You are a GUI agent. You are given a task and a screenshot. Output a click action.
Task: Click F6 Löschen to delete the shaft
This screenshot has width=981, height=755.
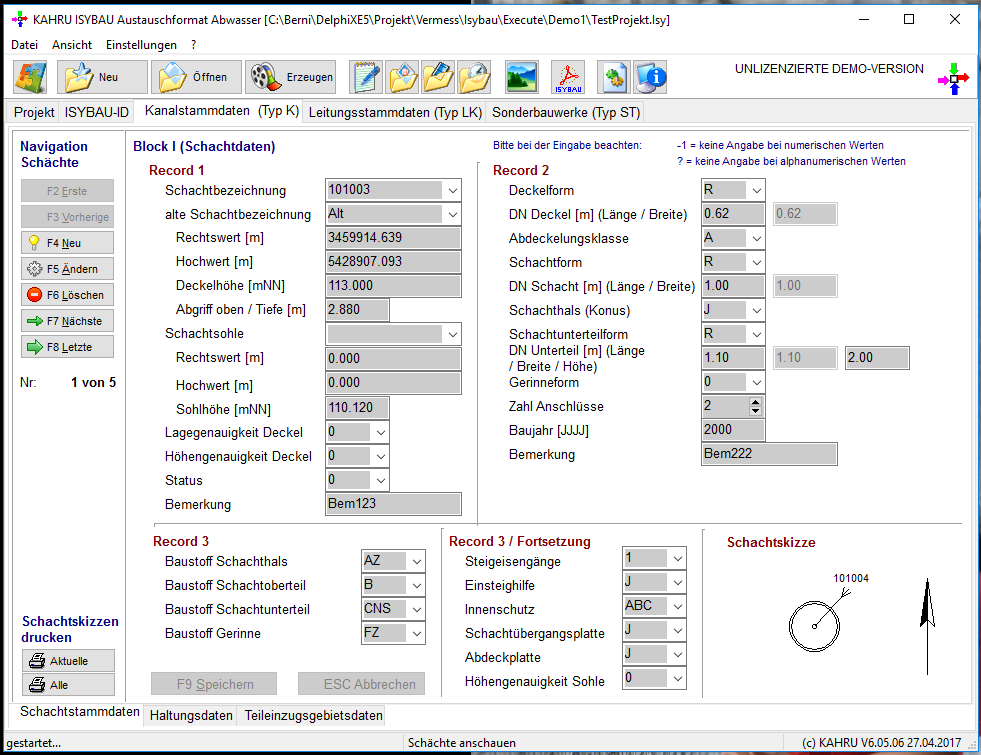pyautogui.click(x=68, y=295)
